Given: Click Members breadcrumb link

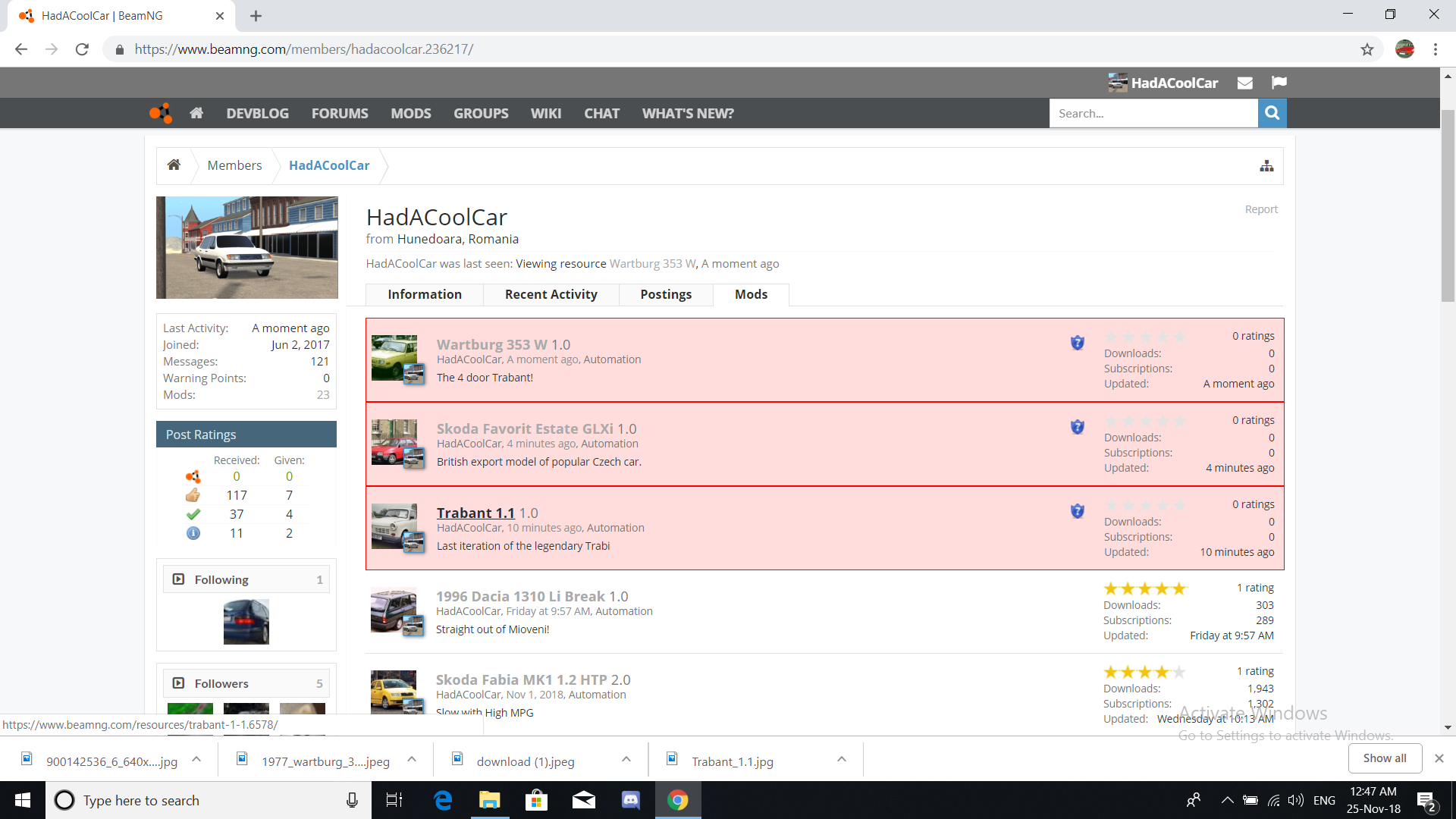Looking at the screenshot, I should pyautogui.click(x=234, y=165).
